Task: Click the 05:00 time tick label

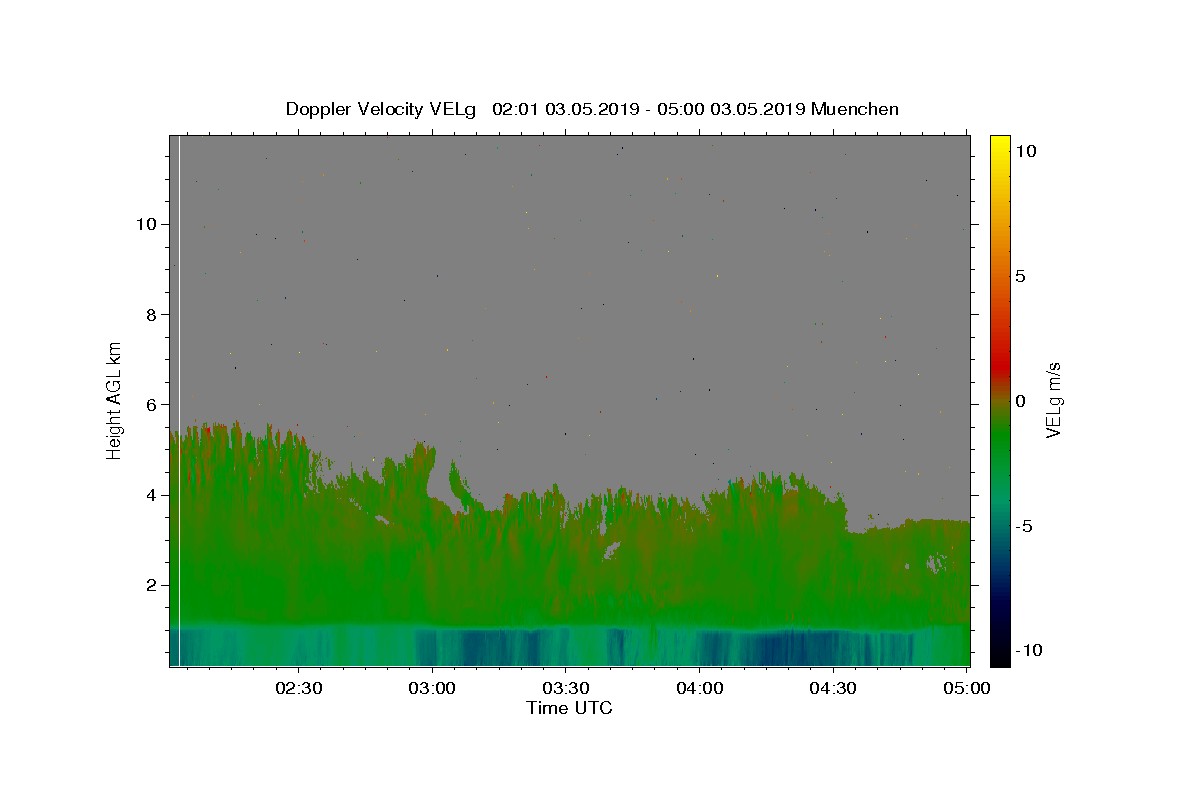Action: pos(966,688)
